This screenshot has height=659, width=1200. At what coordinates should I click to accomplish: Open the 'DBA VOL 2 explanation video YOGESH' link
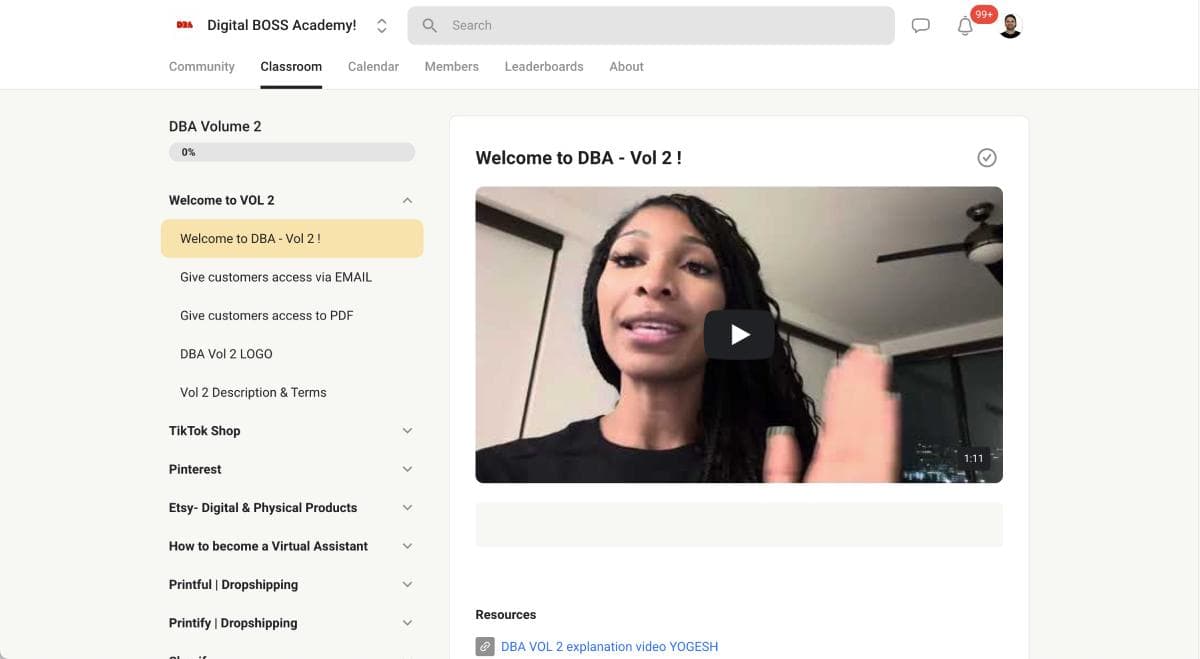click(x=609, y=647)
